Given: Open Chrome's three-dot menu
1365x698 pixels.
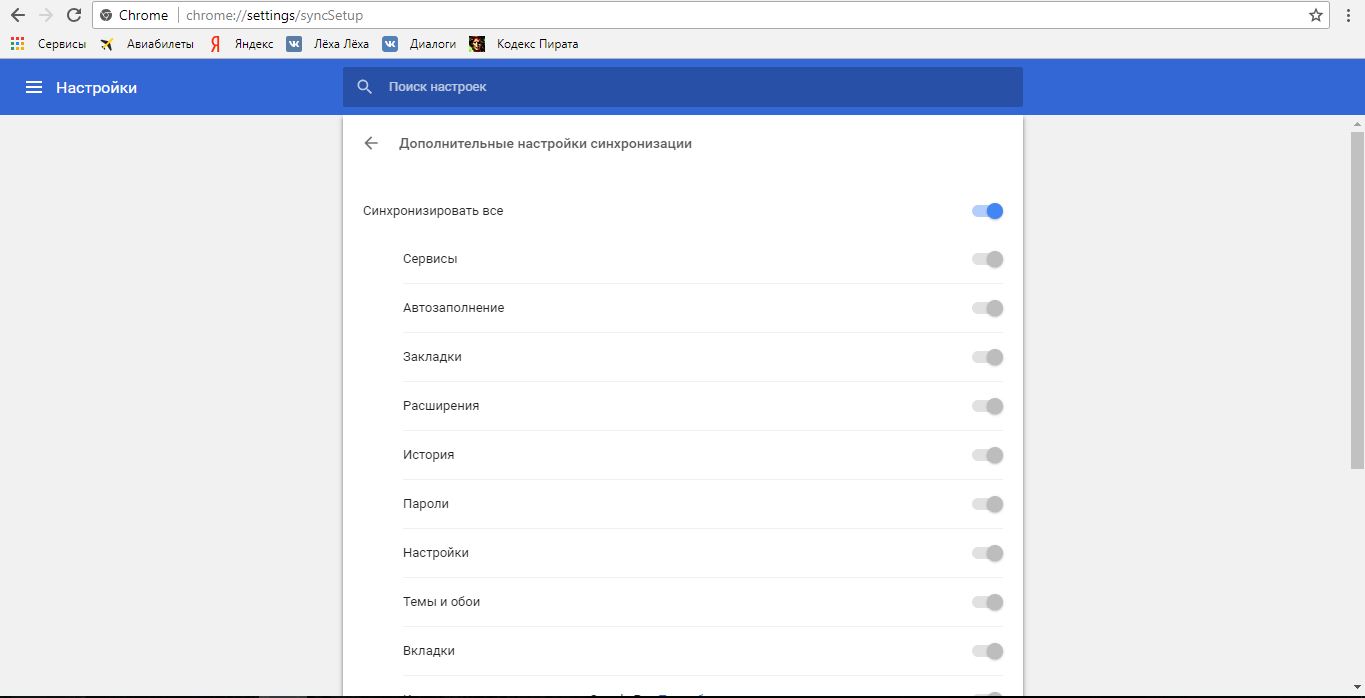Looking at the screenshot, I should [1348, 15].
